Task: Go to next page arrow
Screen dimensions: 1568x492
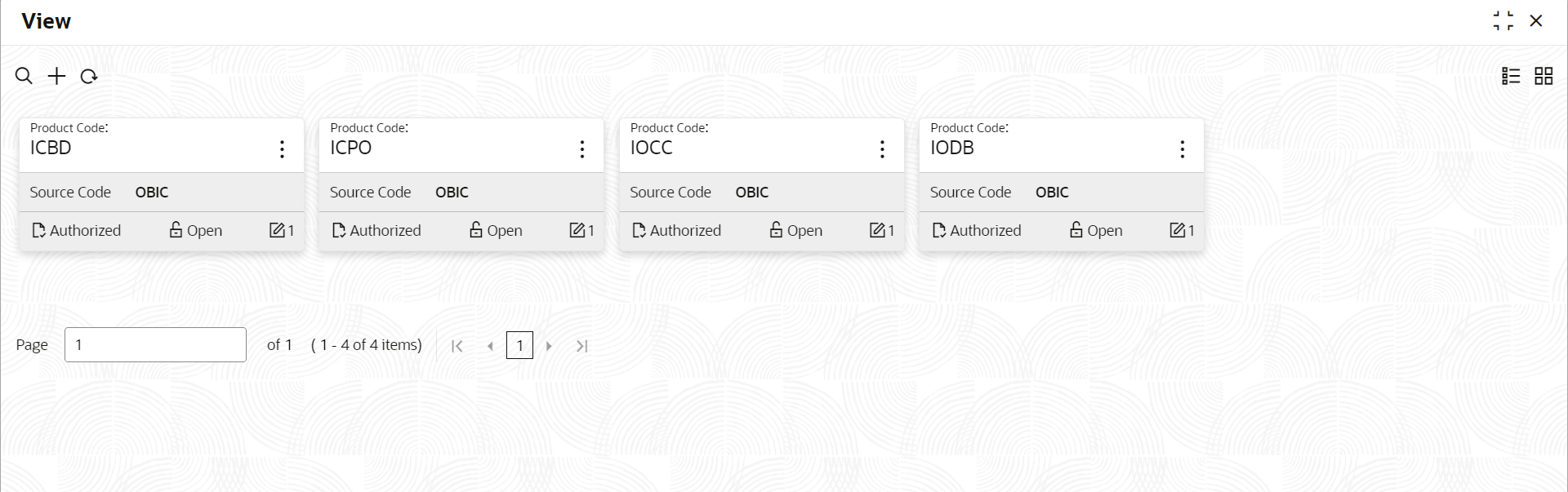Action: pyautogui.click(x=549, y=346)
